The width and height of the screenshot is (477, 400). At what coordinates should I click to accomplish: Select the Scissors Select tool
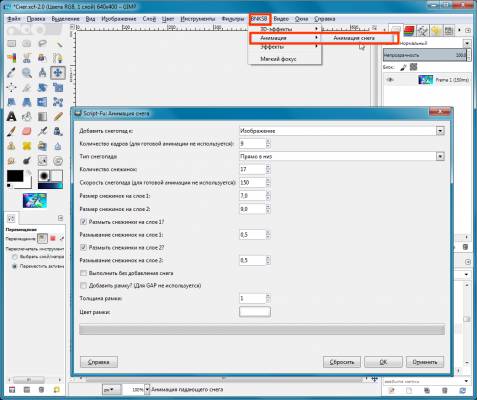(x=27, y=58)
